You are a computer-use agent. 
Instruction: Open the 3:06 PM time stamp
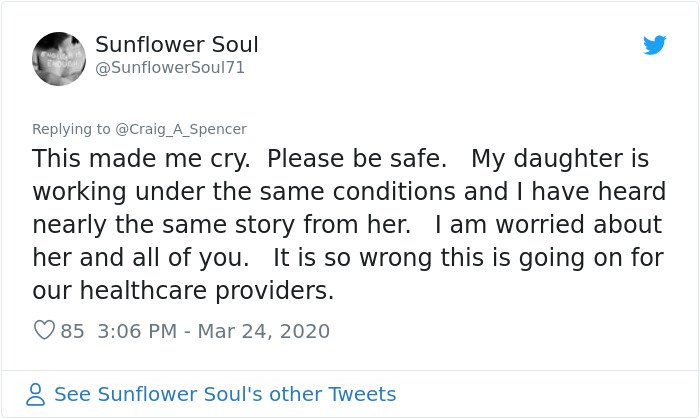click(137, 331)
